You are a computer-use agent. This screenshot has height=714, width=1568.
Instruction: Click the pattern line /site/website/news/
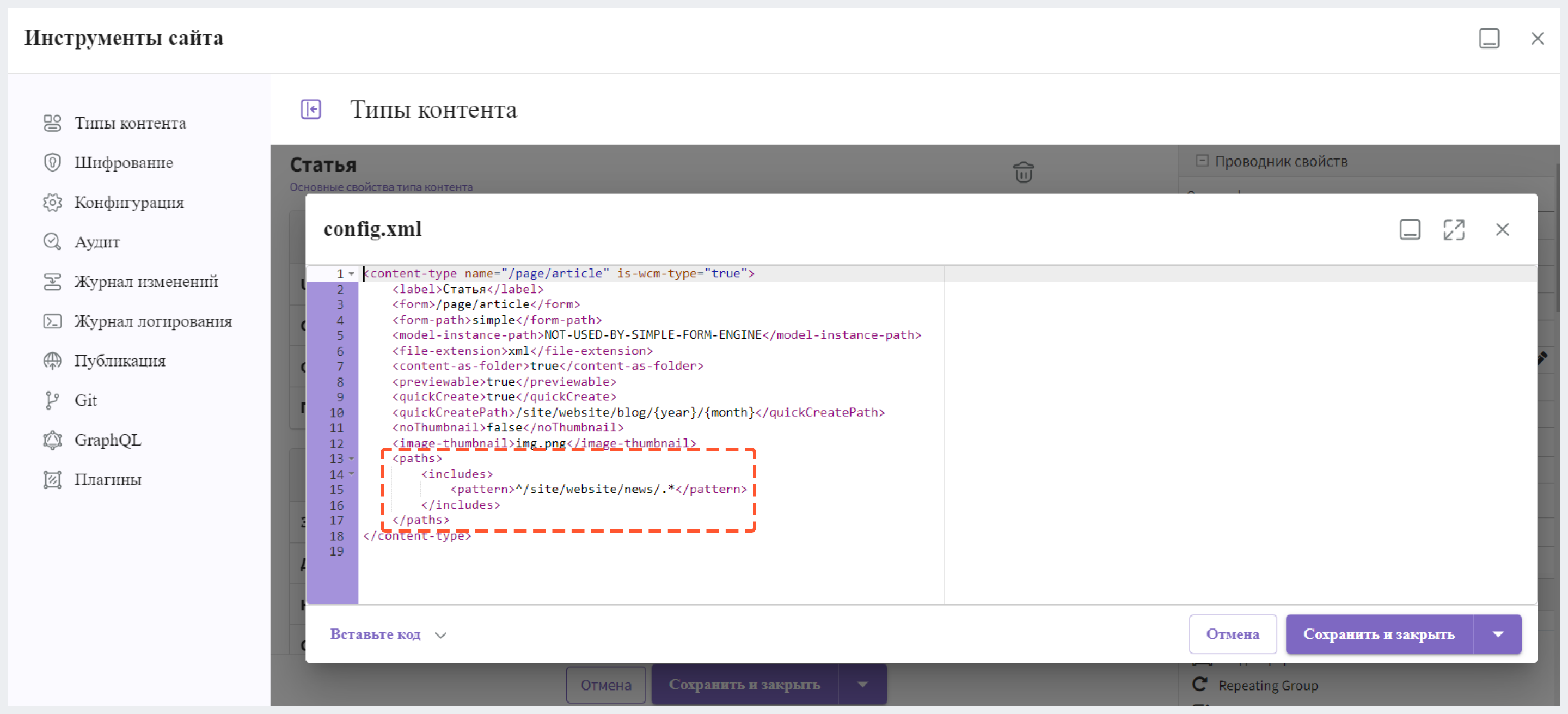(x=598, y=490)
